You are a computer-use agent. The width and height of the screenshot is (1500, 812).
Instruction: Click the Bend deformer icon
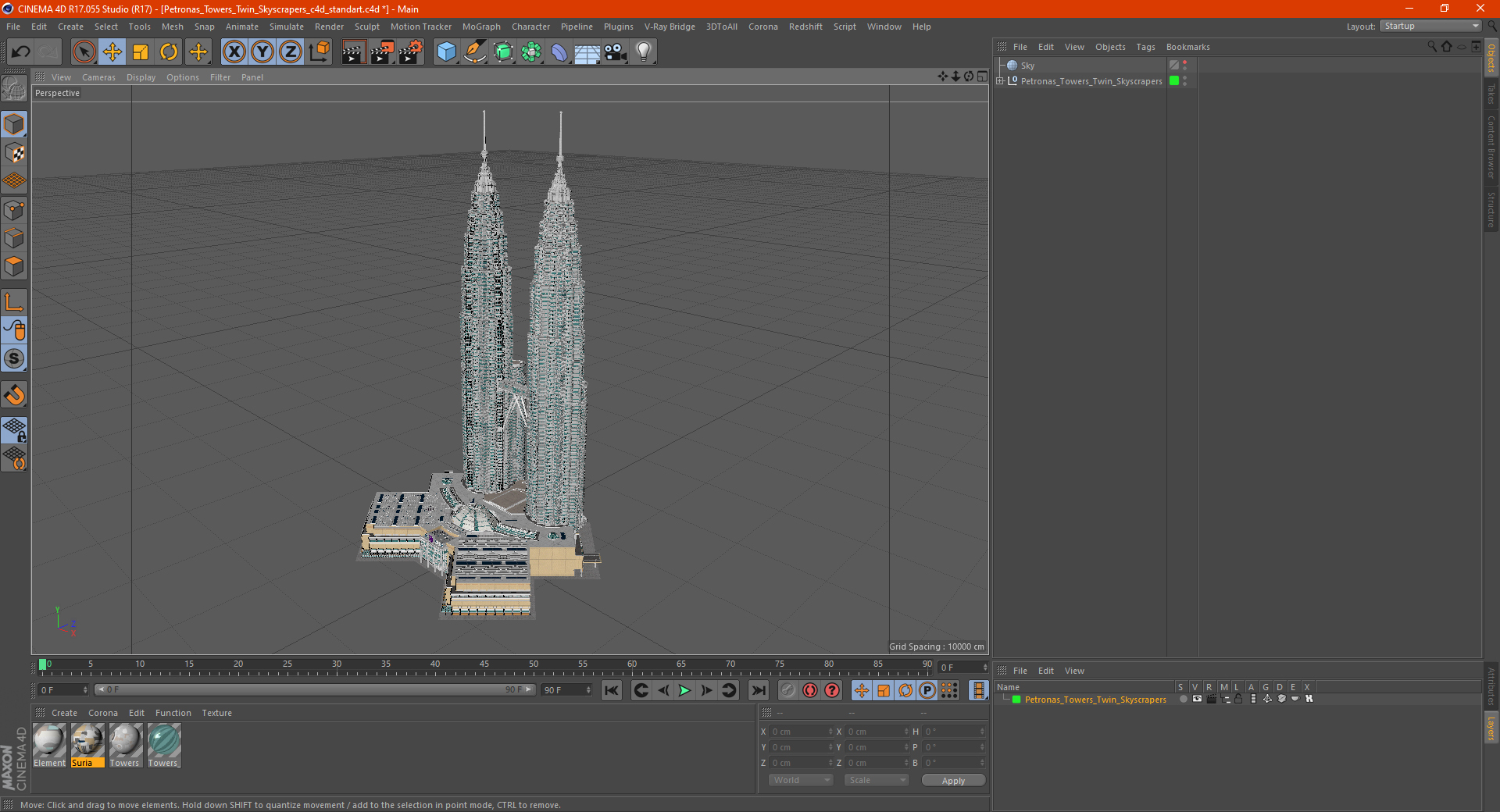[559, 52]
